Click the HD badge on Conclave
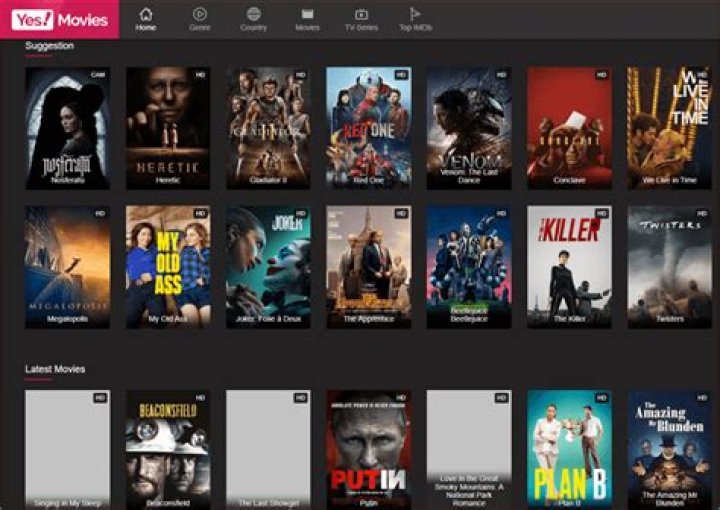The image size is (720, 510). pos(602,74)
